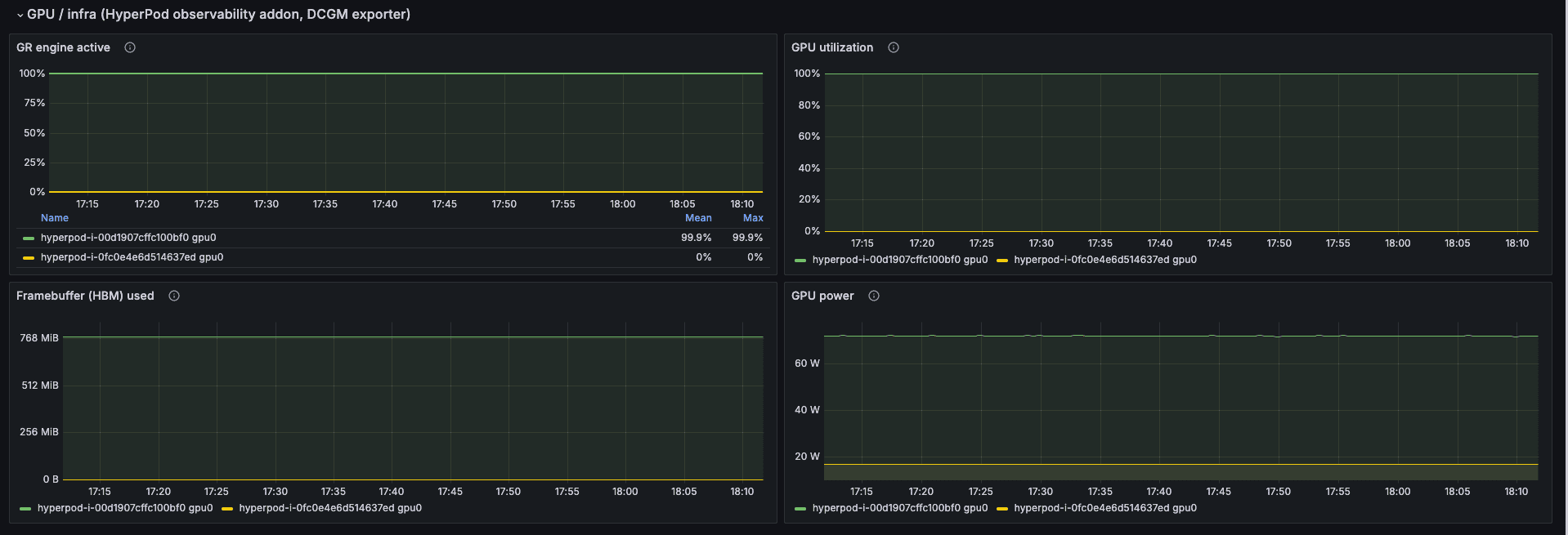Viewport: 1568px width, 535px height.
Task: Click yellow swatch in Framebuffer legend
Action: click(227, 509)
